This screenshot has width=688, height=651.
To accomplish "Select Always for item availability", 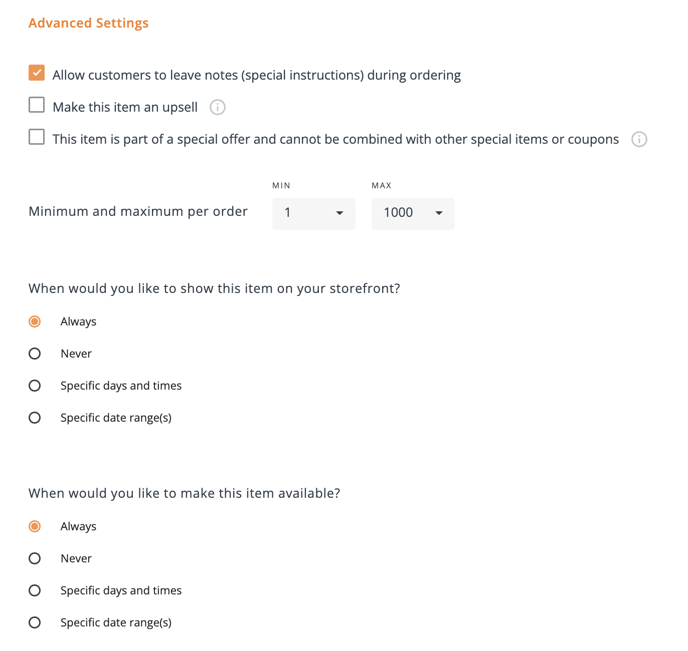I will [x=35, y=526].
